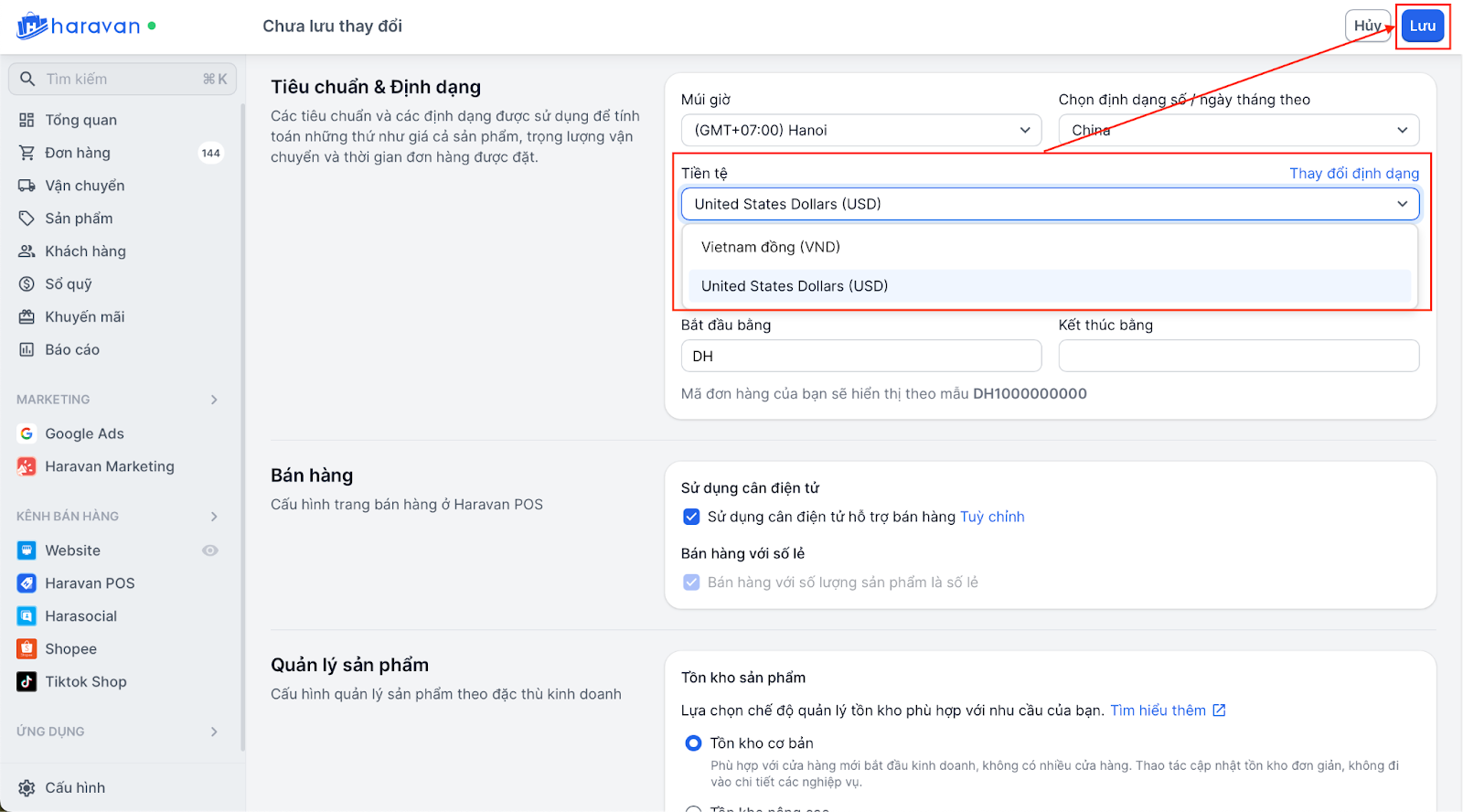This screenshot has width=1463, height=812.
Task: Click the Cấu hình gear icon
Action: (27, 788)
